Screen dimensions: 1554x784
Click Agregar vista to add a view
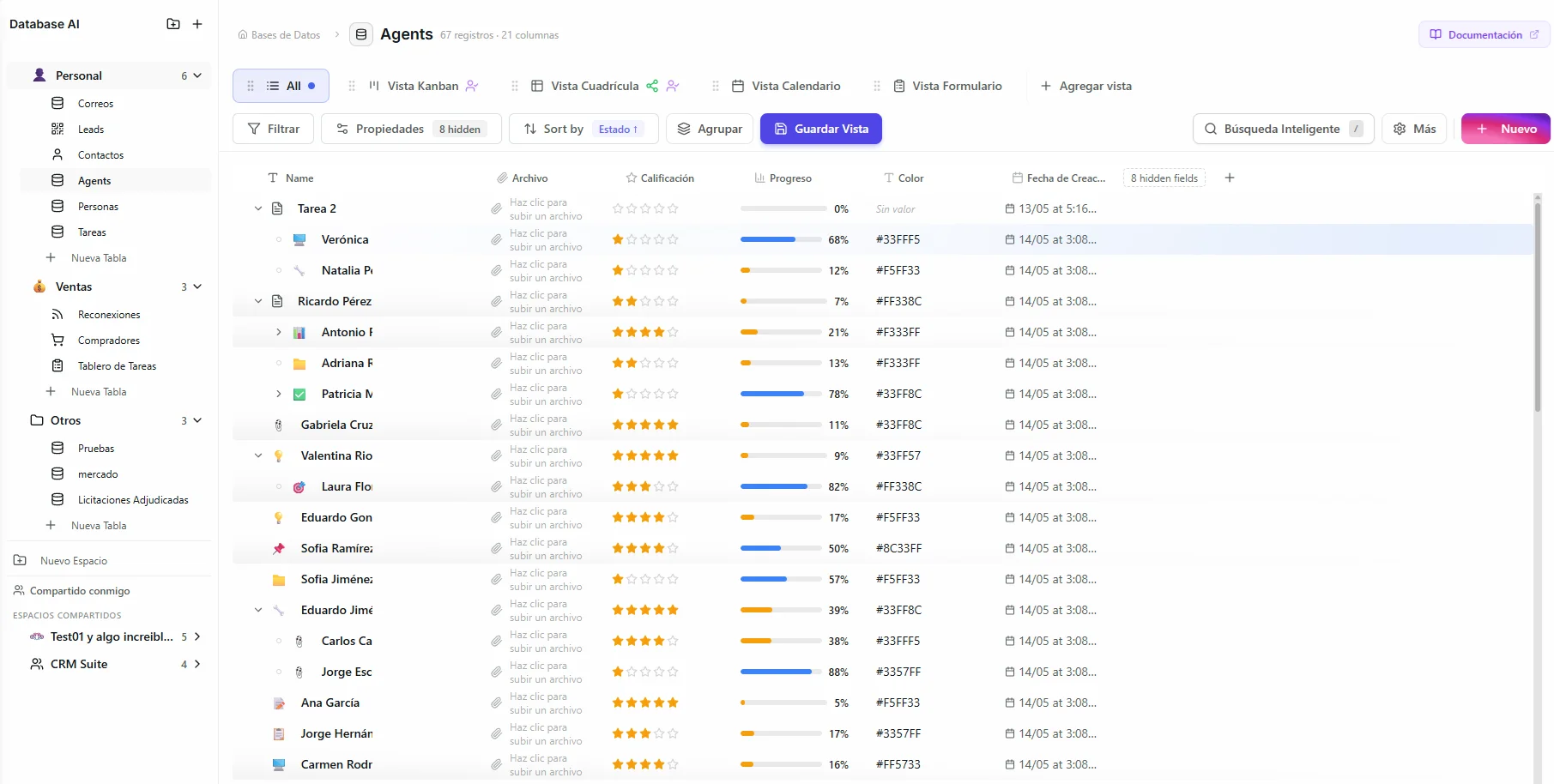coord(1086,86)
